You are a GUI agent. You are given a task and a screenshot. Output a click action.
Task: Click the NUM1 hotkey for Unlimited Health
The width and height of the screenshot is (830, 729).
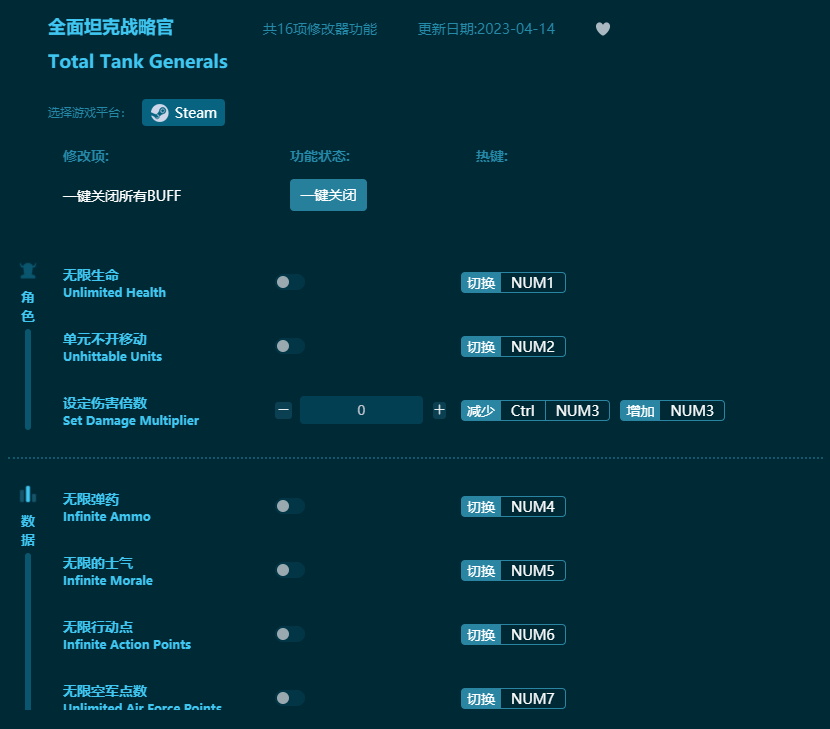[513, 282]
